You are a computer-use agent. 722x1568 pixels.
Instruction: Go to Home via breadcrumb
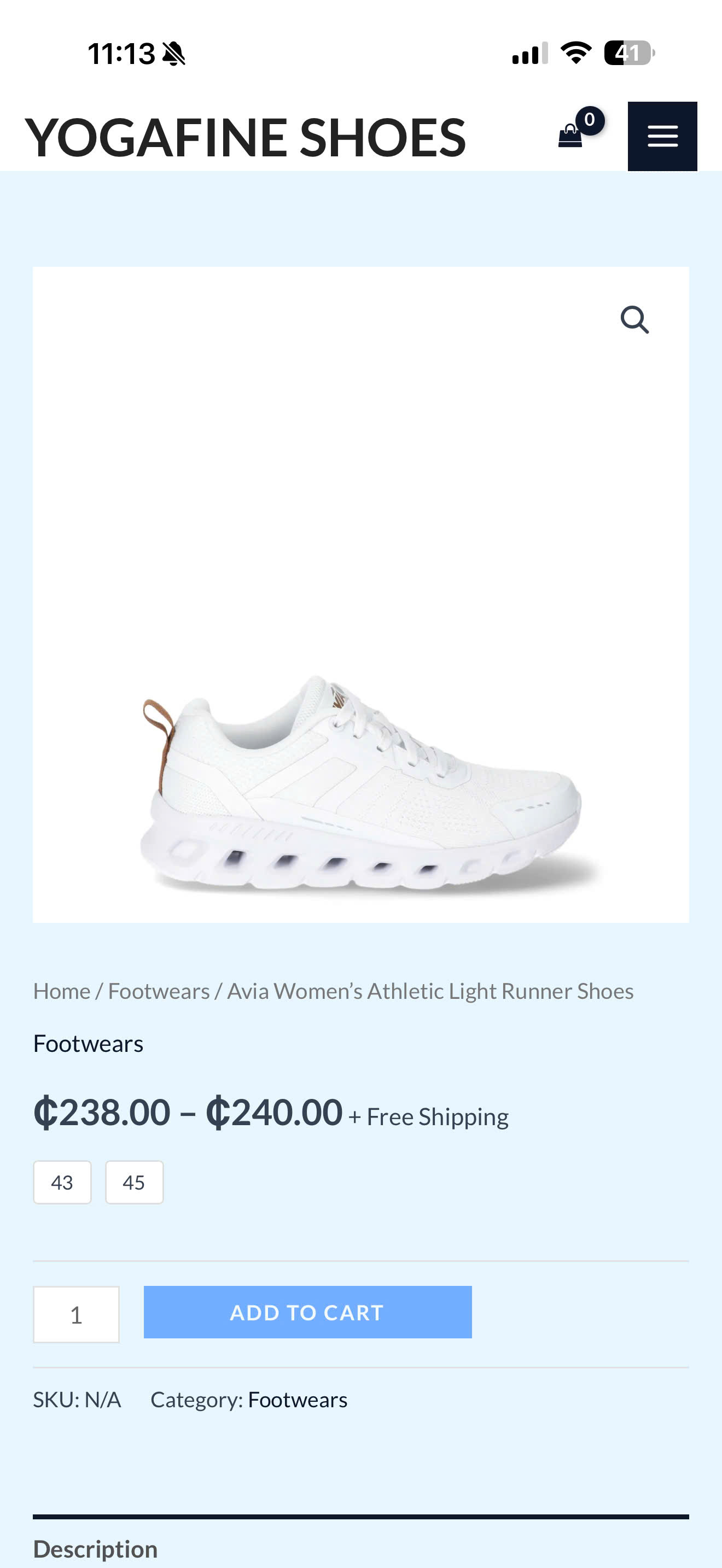61,991
